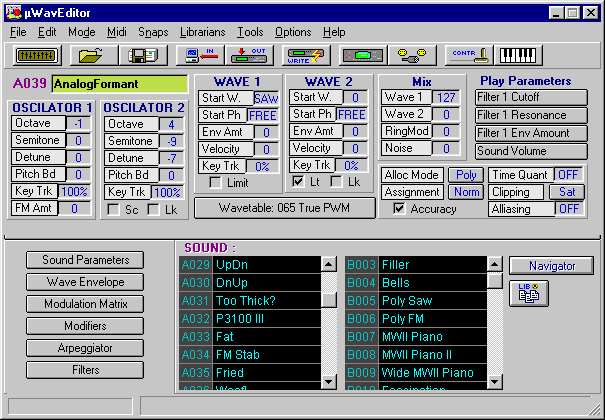
Task: Open the piano keyboard icon
Action: (x=517, y=55)
